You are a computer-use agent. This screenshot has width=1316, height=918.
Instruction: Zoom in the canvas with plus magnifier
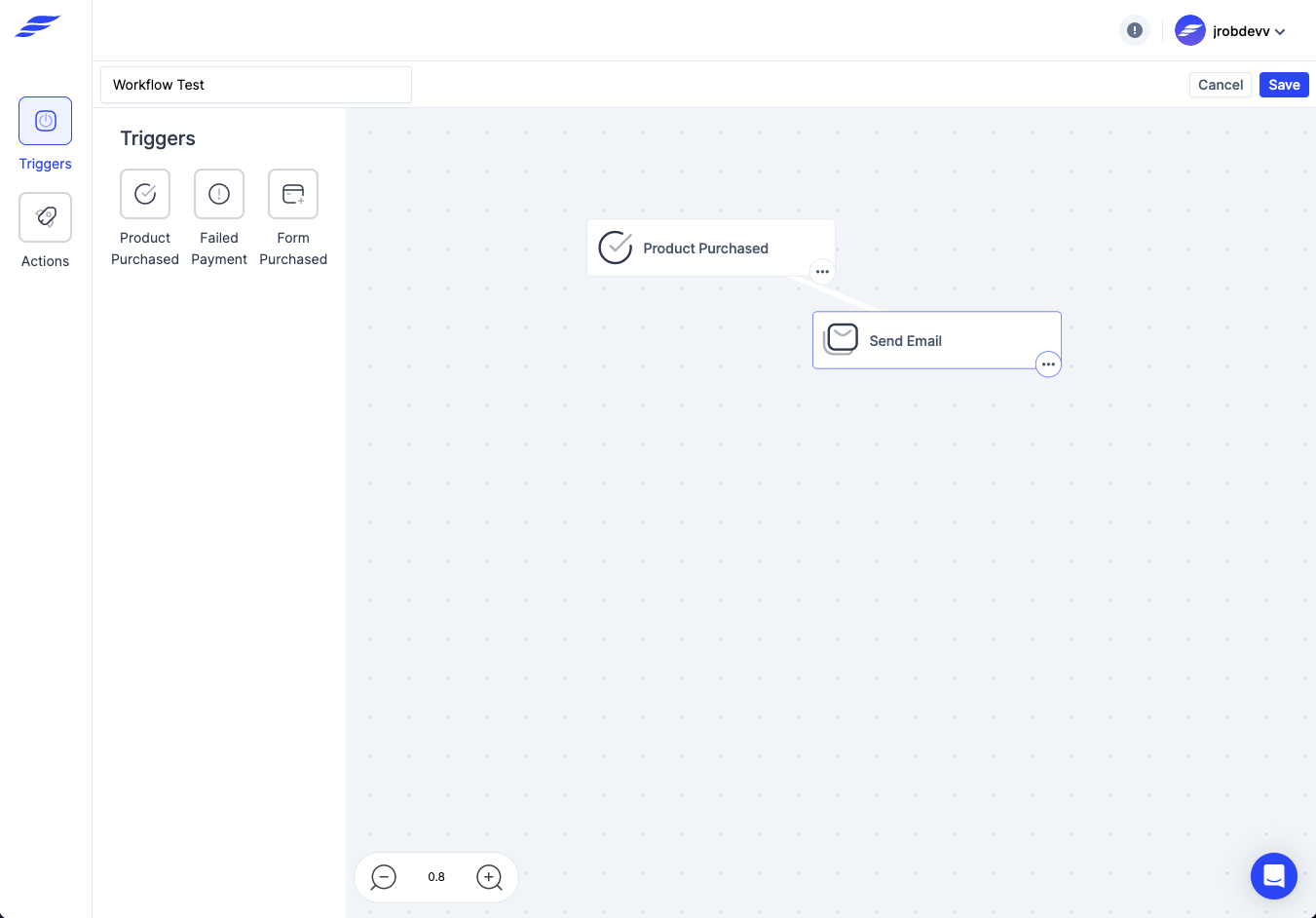[489, 877]
